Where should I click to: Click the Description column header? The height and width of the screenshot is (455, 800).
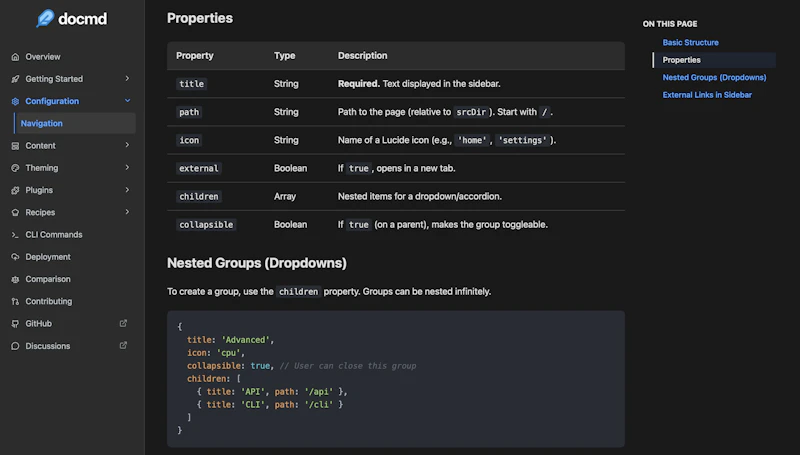[362, 56]
